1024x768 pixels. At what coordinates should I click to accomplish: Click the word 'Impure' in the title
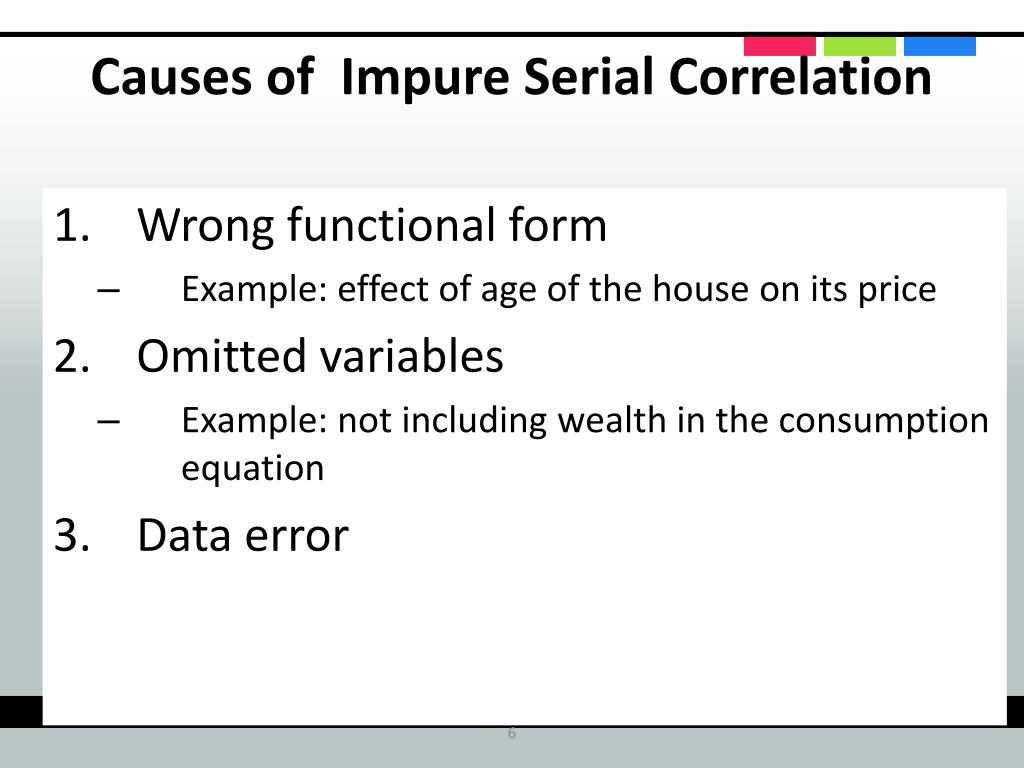[425, 77]
